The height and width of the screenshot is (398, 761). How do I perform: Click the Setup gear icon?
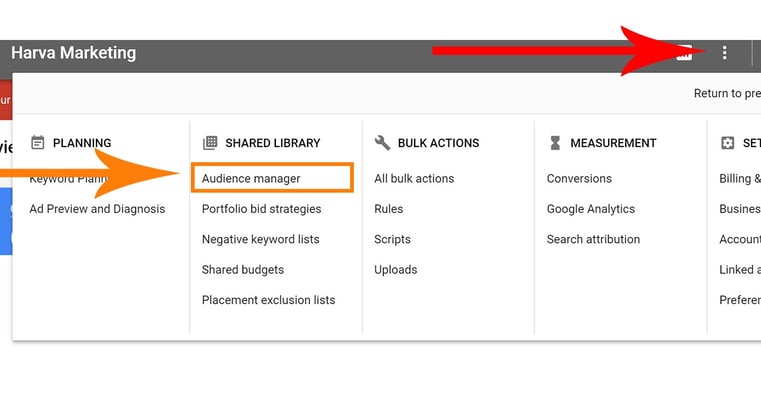click(x=728, y=143)
